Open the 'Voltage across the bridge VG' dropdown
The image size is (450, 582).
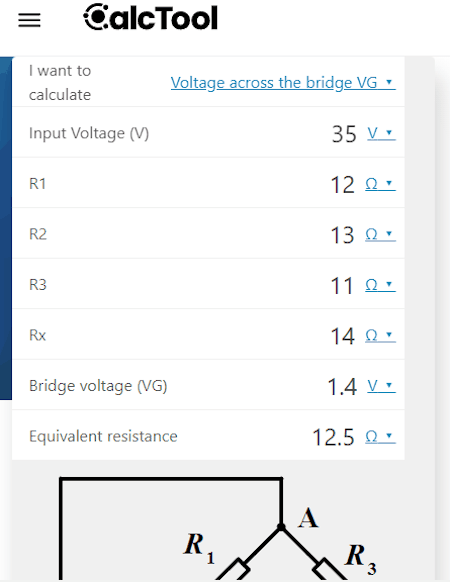(283, 82)
